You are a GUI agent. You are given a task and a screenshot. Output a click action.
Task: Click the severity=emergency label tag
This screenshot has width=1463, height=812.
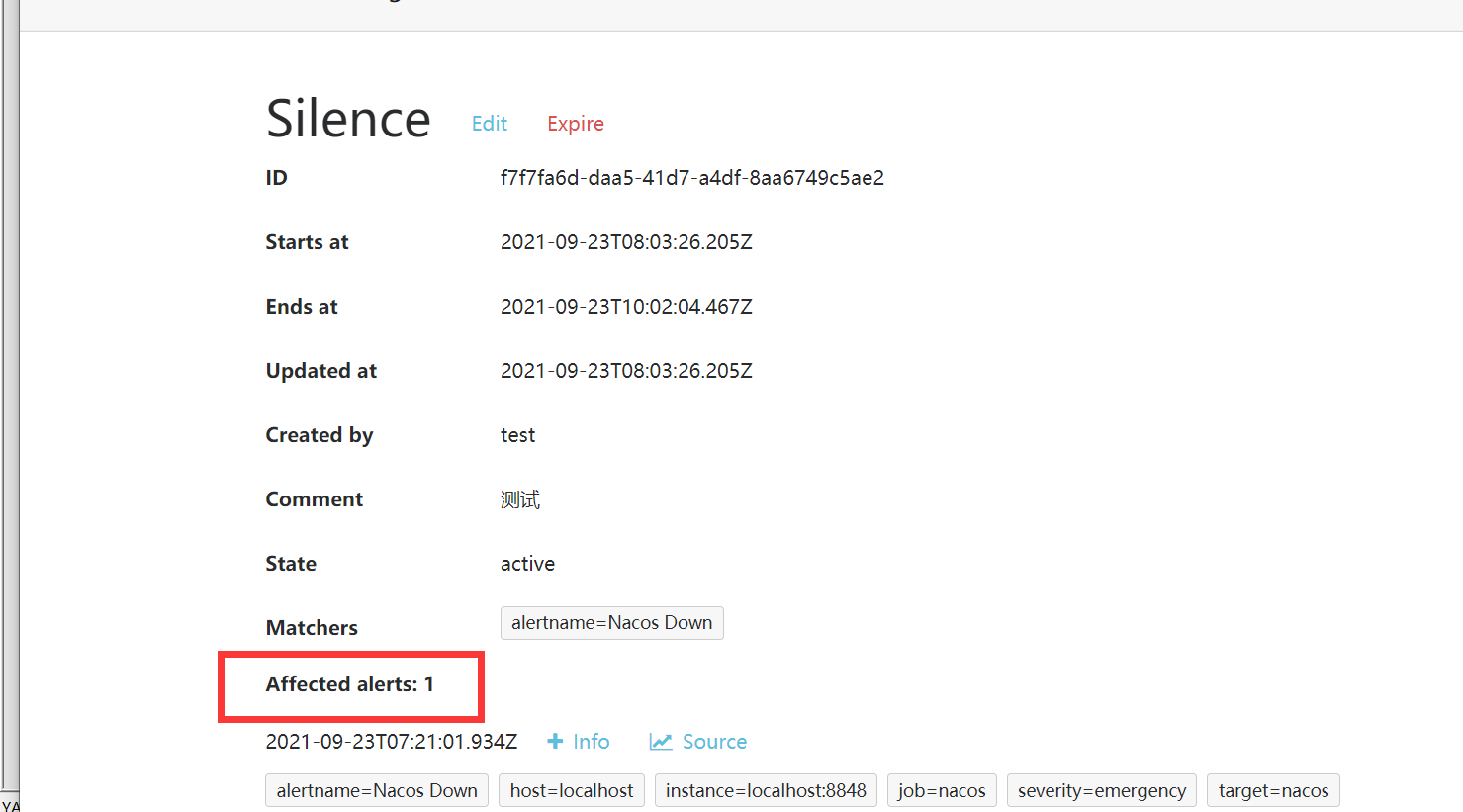coord(1101,790)
